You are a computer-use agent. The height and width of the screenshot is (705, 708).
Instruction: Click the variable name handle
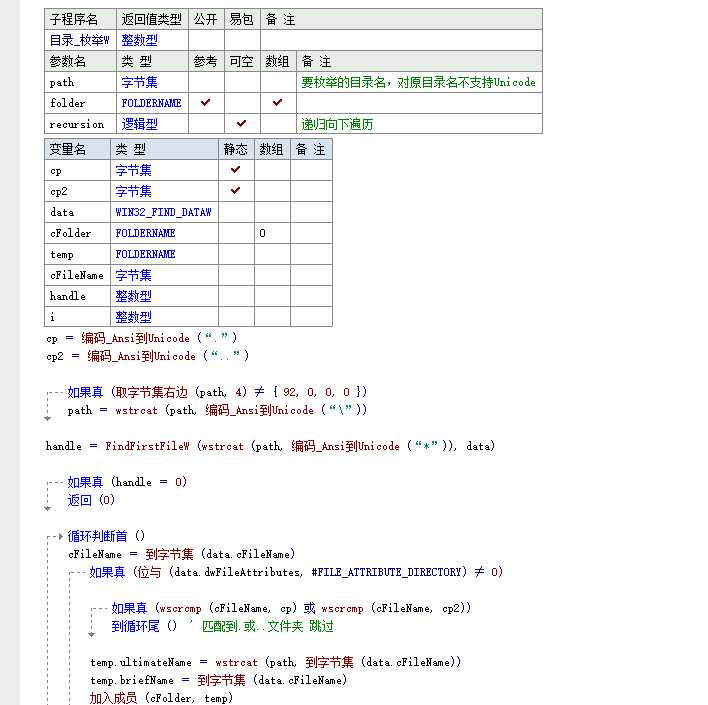coord(68,296)
